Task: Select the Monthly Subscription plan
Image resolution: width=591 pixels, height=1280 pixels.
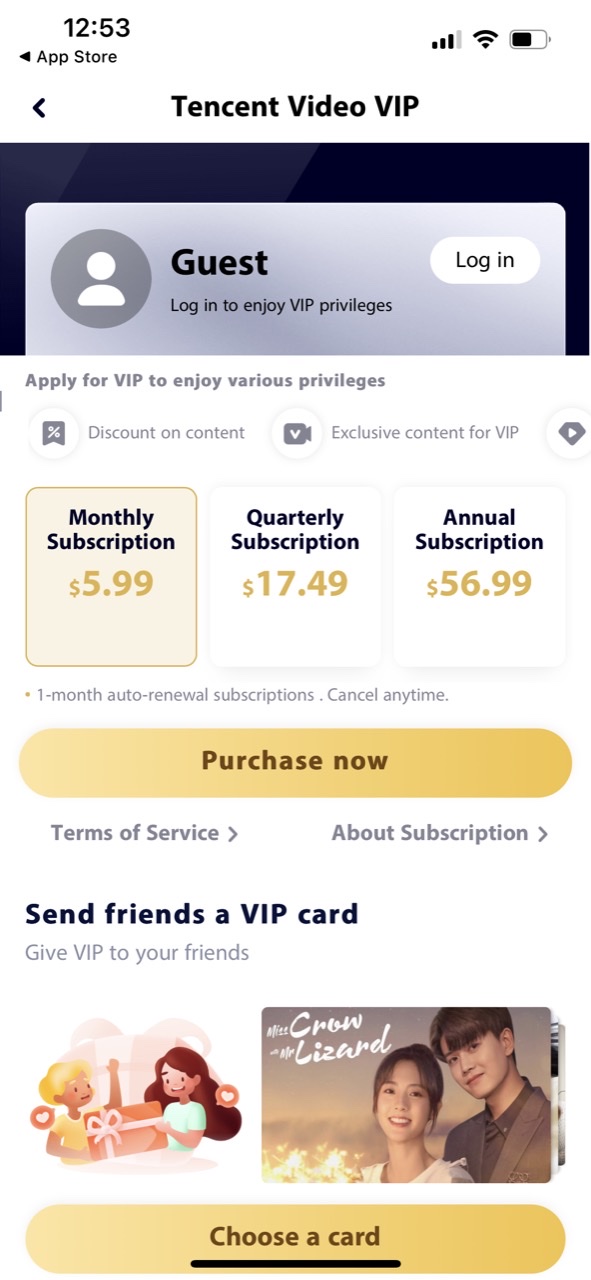Action: [x=111, y=576]
